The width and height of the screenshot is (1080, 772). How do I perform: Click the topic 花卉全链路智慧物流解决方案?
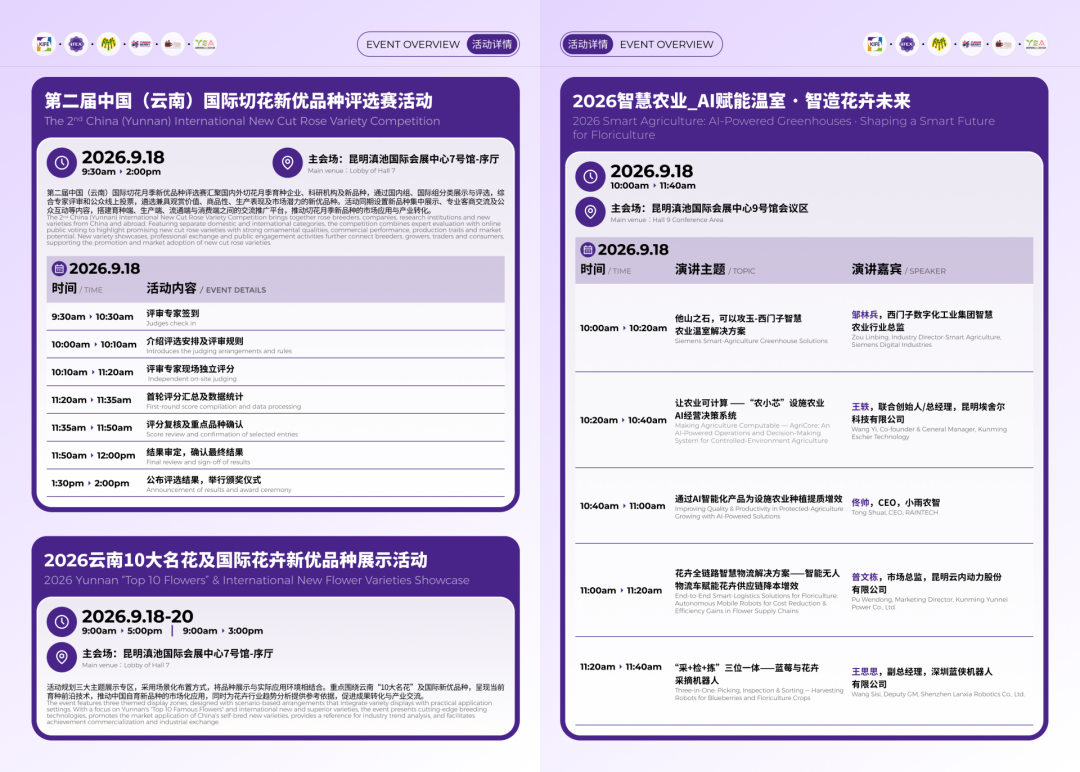(x=757, y=579)
